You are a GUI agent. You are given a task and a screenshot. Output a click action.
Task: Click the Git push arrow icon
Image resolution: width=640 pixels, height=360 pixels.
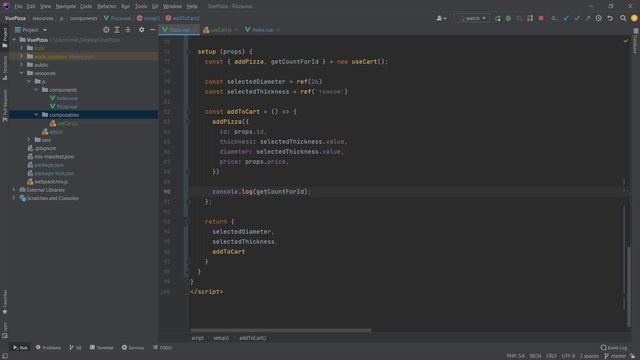588,18
